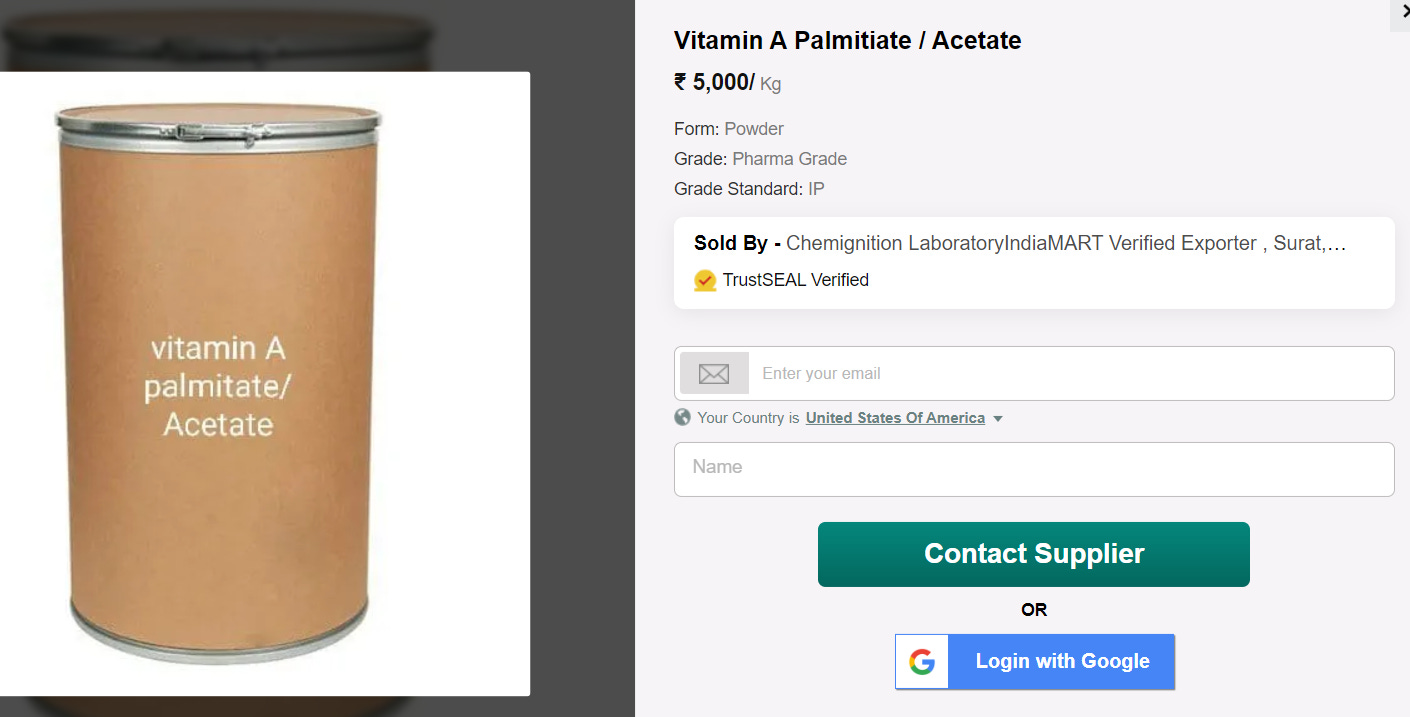Viewport: 1410px width, 717px height.
Task: Click the globe icon before Your Country
Action: tap(683, 418)
